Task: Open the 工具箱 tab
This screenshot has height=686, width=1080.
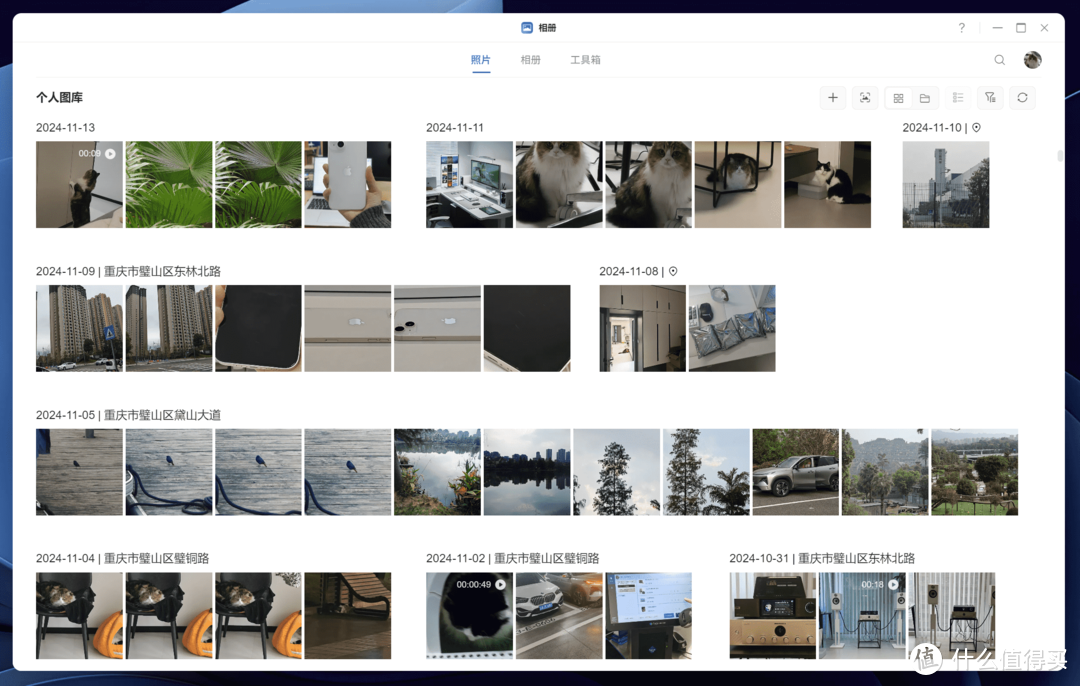Action: [x=585, y=60]
